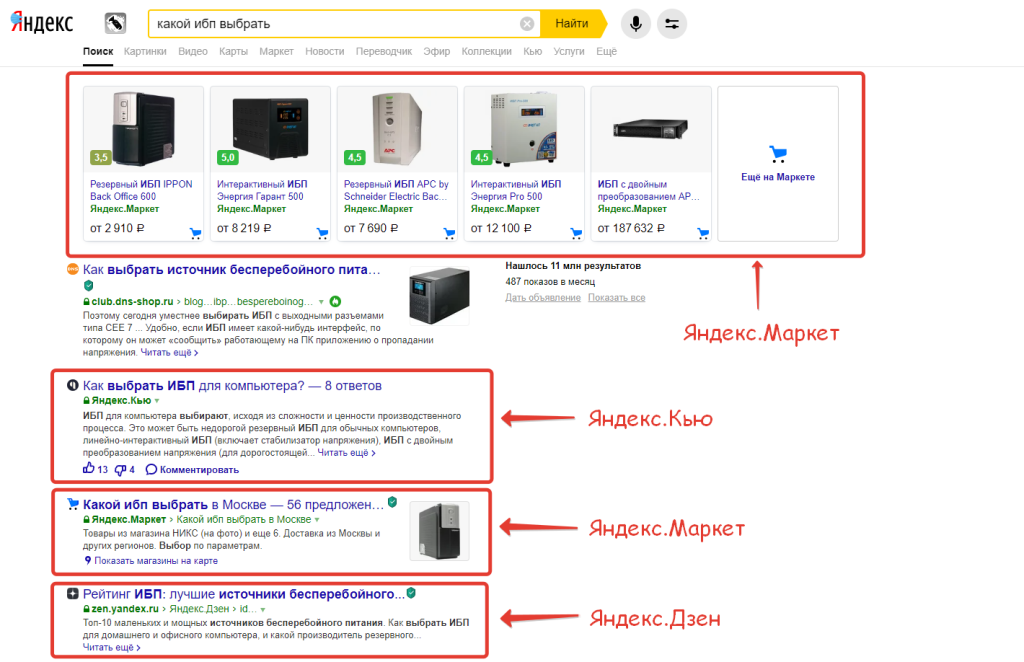Click the Найти search button
1024x662 pixels.
click(572, 24)
